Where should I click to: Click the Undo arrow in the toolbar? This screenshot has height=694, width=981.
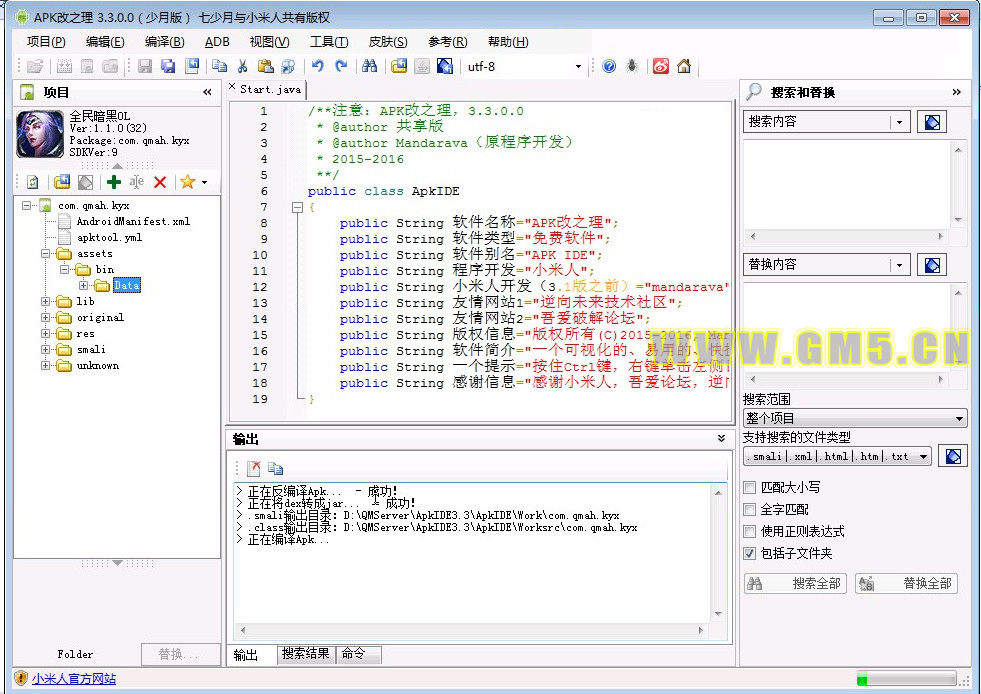click(318, 67)
